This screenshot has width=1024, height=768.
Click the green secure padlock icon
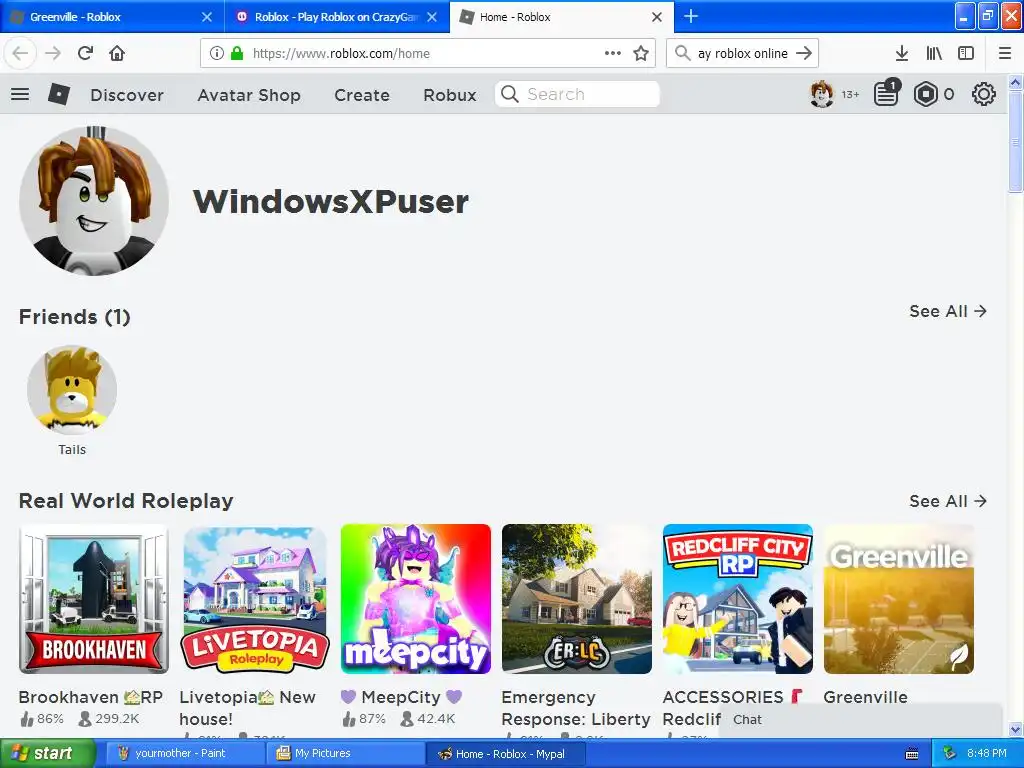click(x=237, y=54)
